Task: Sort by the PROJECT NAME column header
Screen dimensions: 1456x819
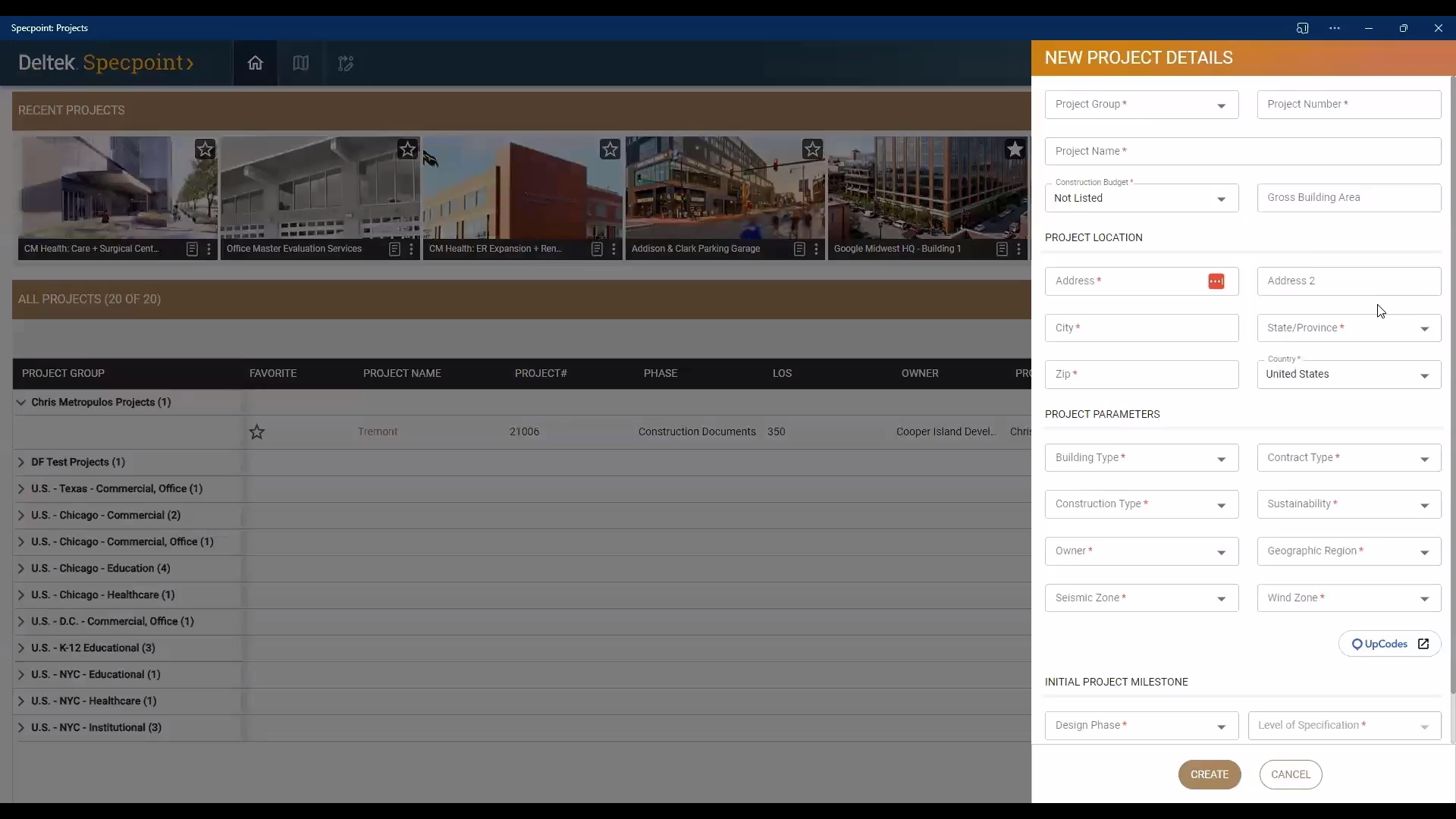Action: [x=402, y=373]
